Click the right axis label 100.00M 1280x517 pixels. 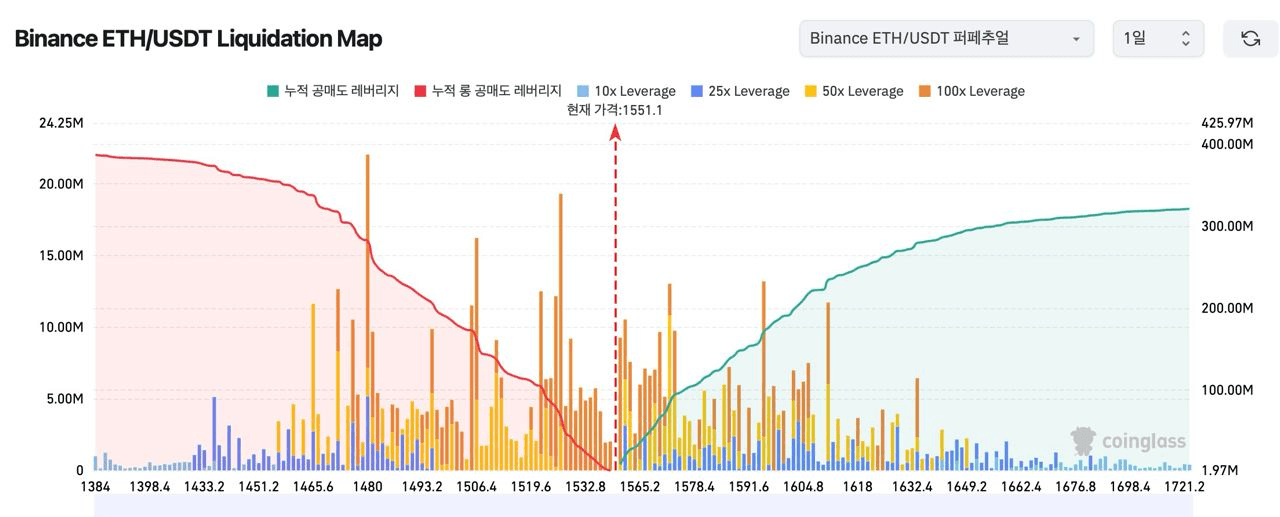pos(1227,390)
